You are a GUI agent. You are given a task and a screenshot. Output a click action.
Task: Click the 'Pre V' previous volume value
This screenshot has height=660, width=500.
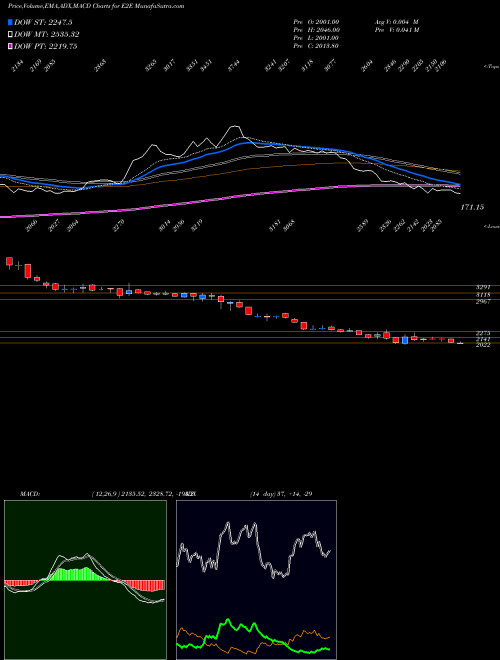(397, 30)
